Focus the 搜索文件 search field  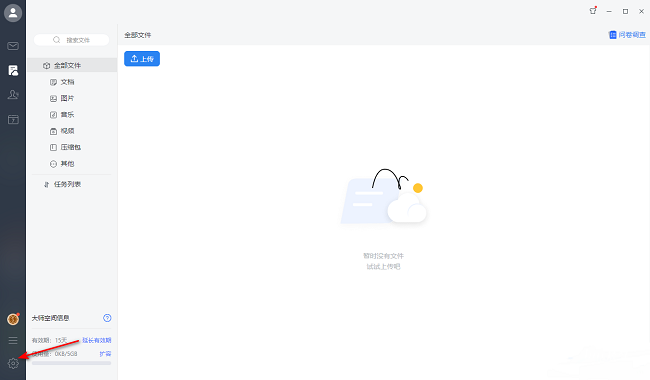point(71,40)
